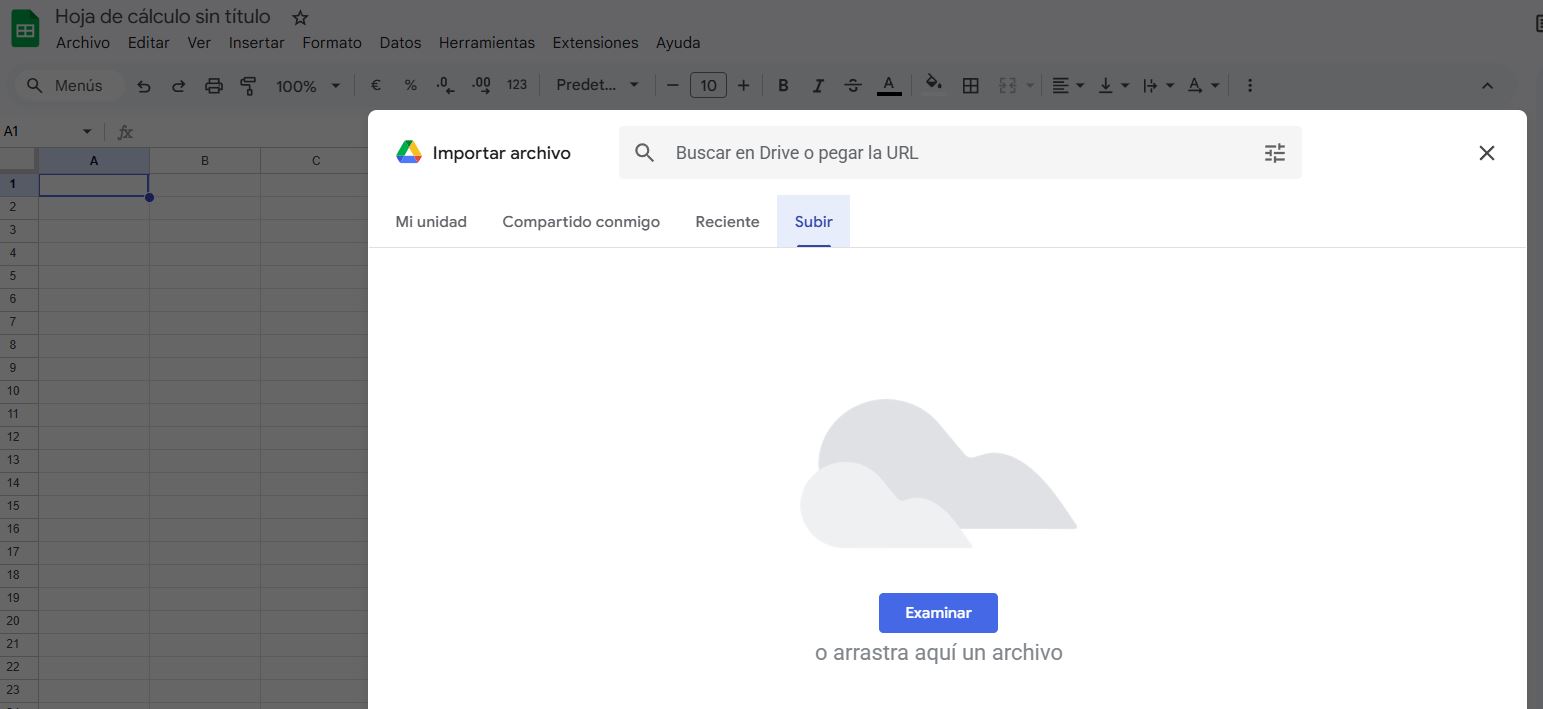Select the Subir tab
The image size is (1543, 709).
tap(814, 222)
